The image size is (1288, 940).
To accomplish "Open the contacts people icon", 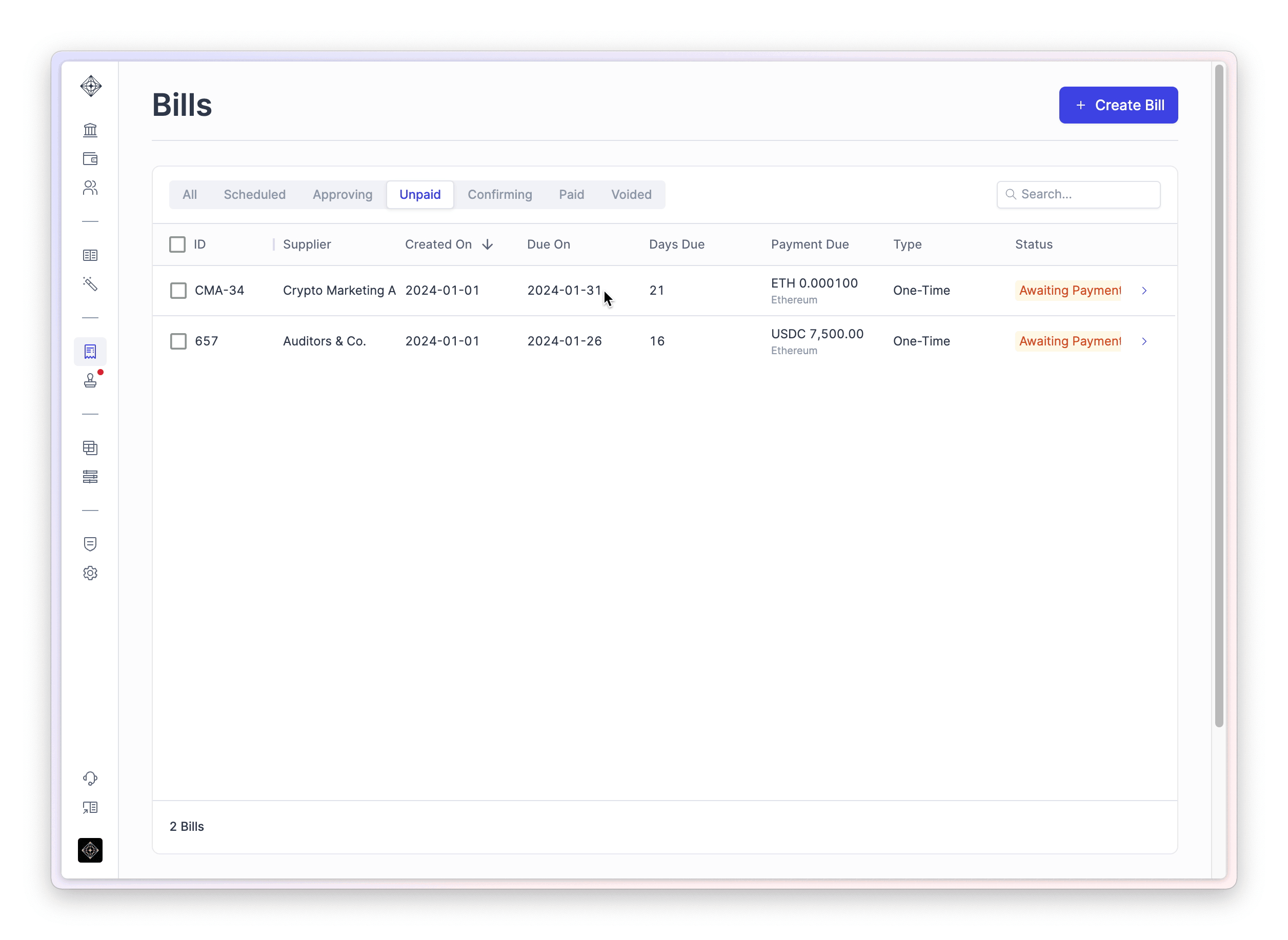I will coord(90,188).
